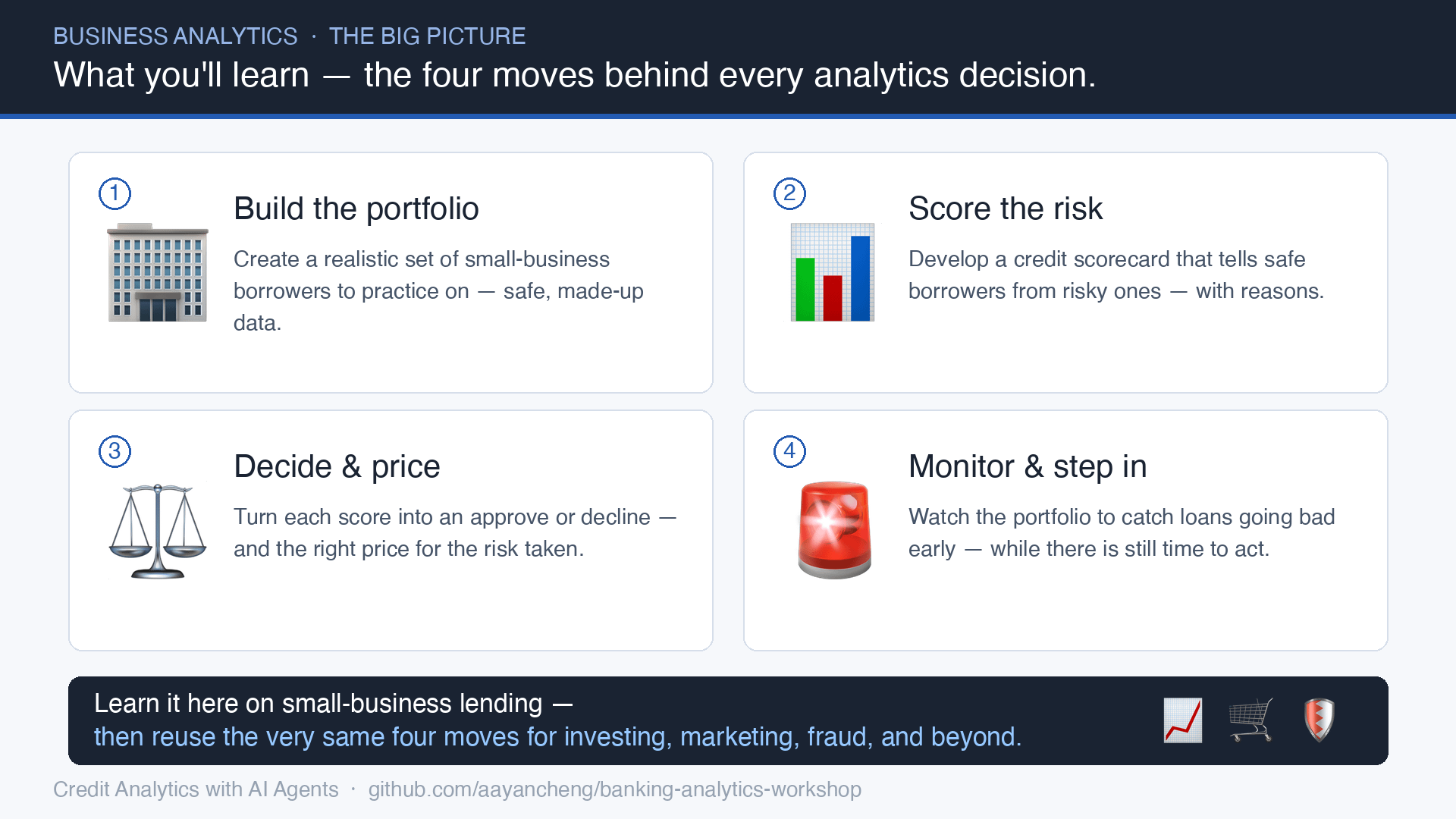The width and height of the screenshot is (1456, 819).
Task: Click 'BUSINESS ANALYTICS' header label
Action: (175, 36)
